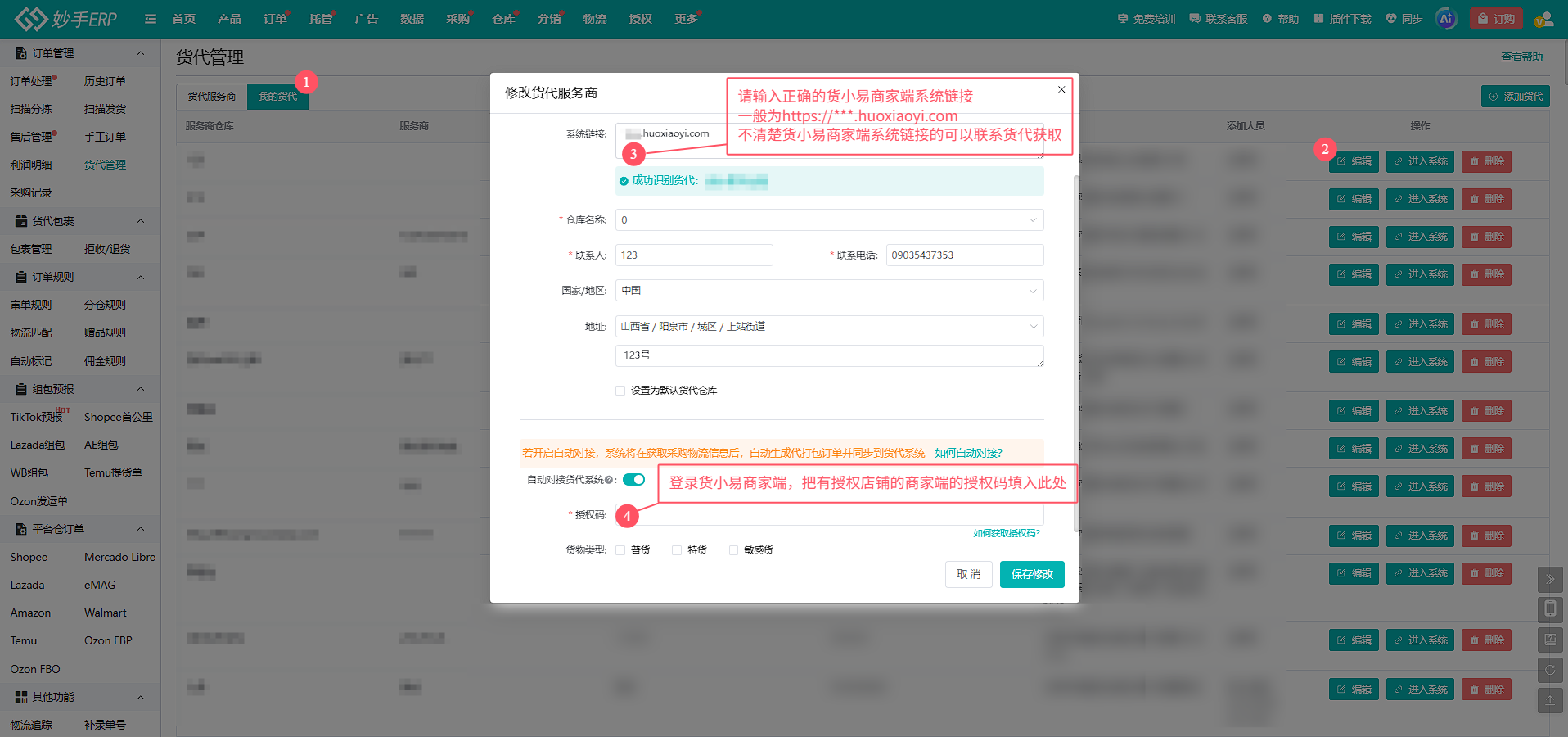Click the 妙手ERP logo

pos(66,19)
